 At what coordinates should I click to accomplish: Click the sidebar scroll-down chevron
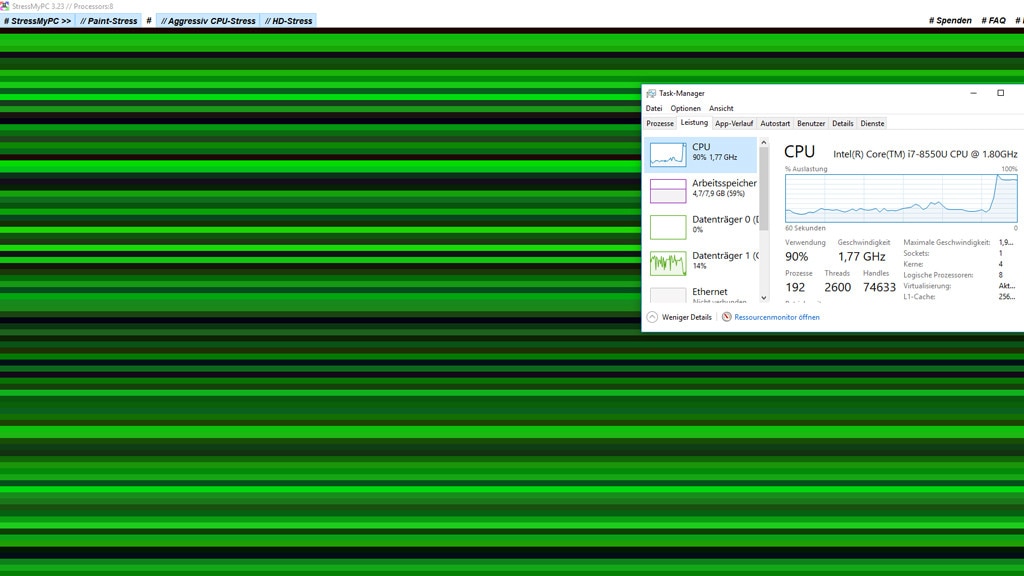pyautogui.click(x=764, y=298)
